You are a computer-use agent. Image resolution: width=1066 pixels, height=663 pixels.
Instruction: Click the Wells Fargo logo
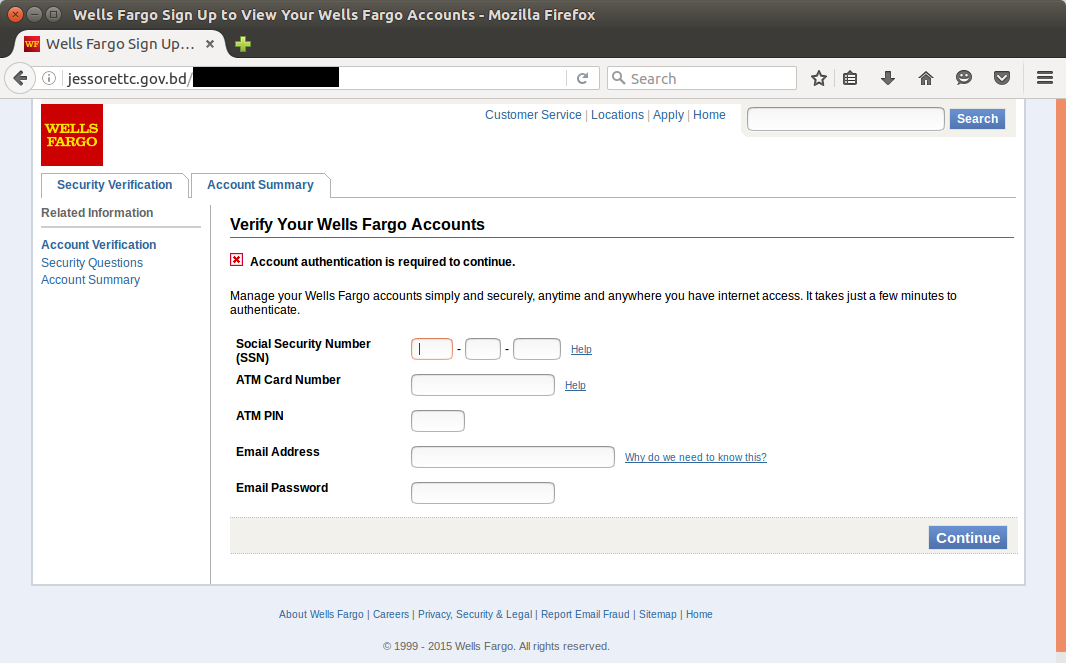(72, 135)
